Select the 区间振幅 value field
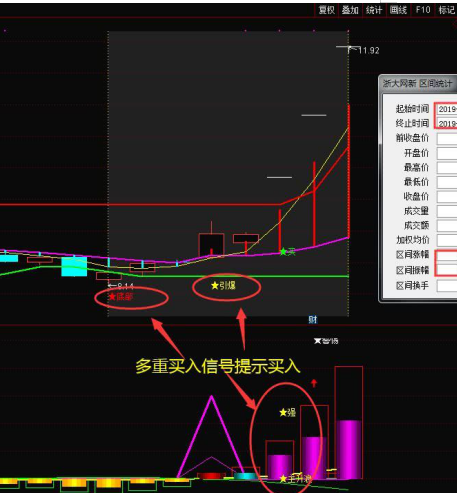The image size is (457, 493). [447, 270]
